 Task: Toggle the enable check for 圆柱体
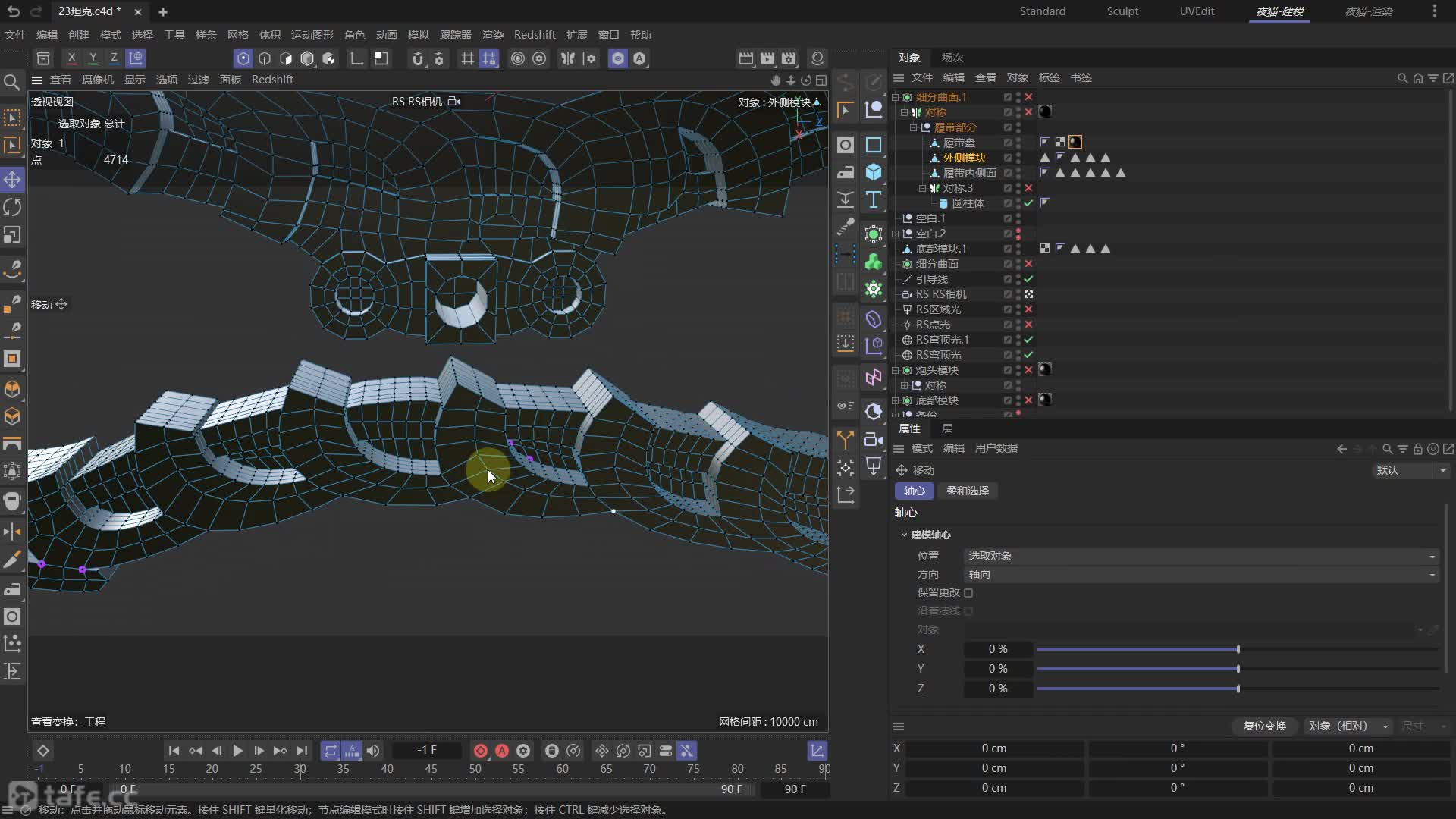(1028, 203)
